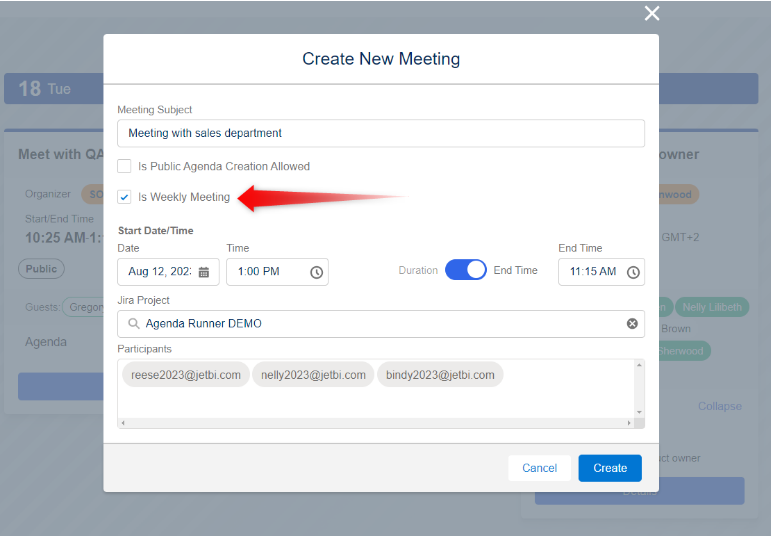Open the clock icon in the End Time field
Image resolution: width=771 pixels, height=536 pixels.
point(633,272)
